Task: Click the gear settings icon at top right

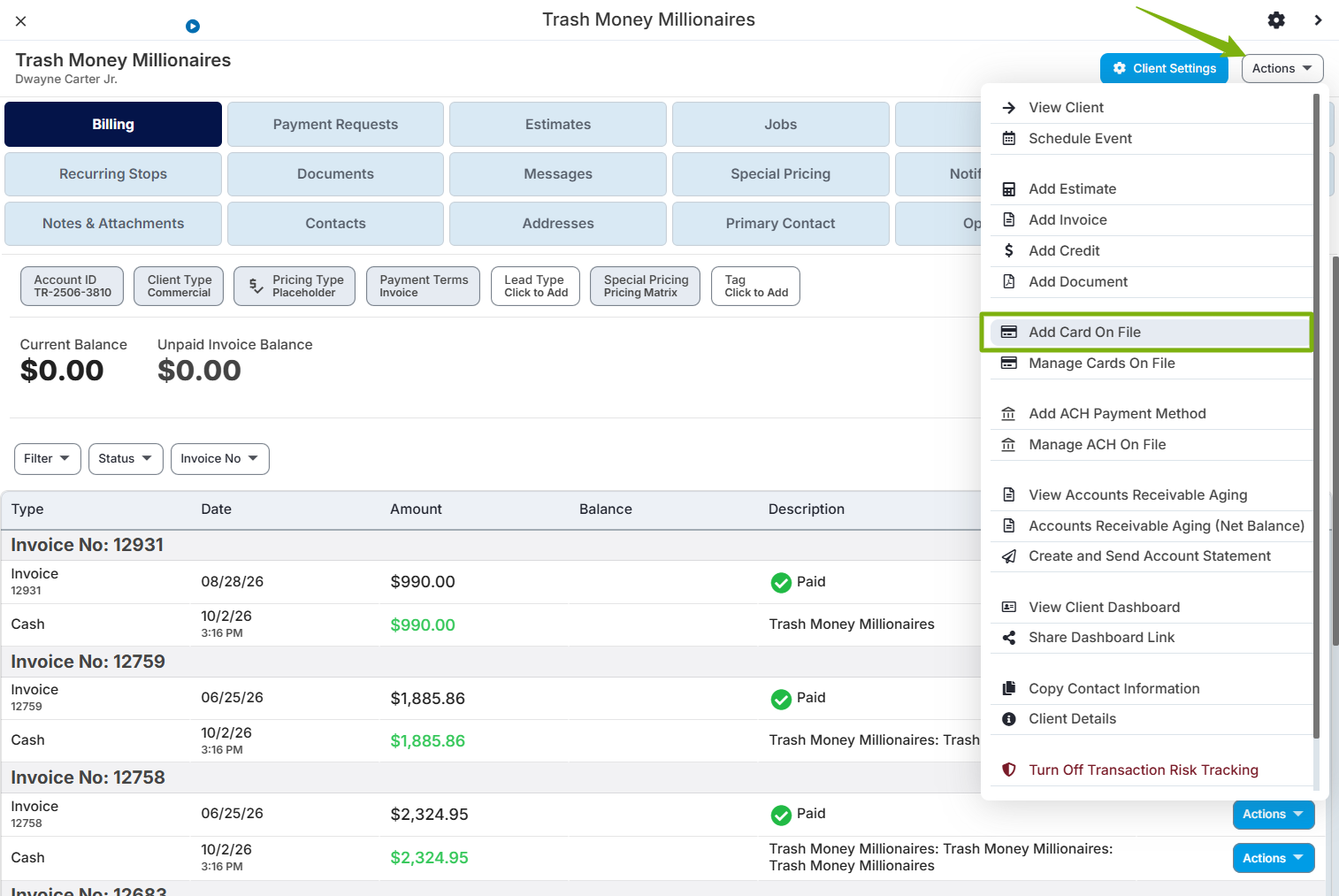Action: coord(1276,19)
